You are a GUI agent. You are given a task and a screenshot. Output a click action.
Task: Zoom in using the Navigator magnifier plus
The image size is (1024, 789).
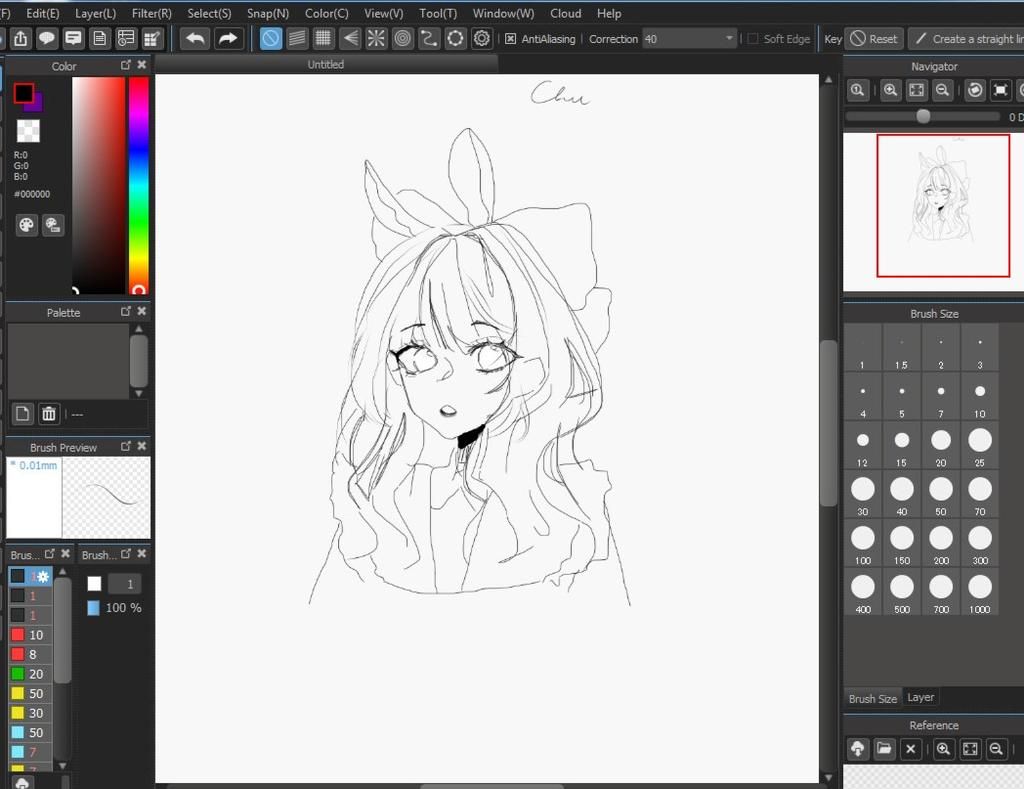coord(890,90)
